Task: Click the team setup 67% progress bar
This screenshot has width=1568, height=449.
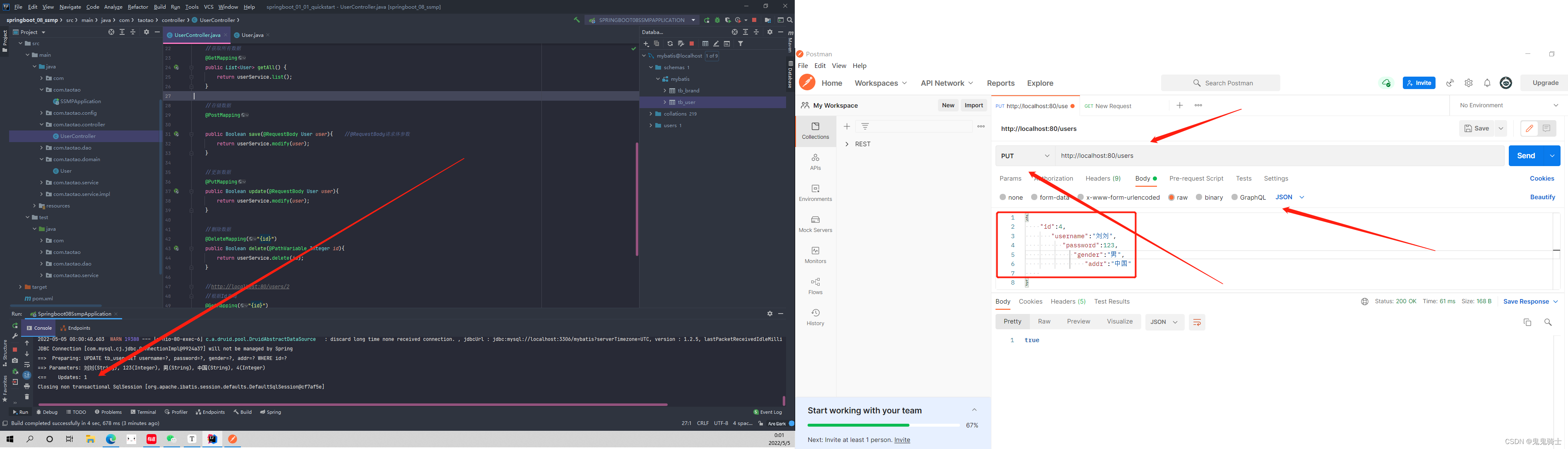Action: click(x=883, y=425)
